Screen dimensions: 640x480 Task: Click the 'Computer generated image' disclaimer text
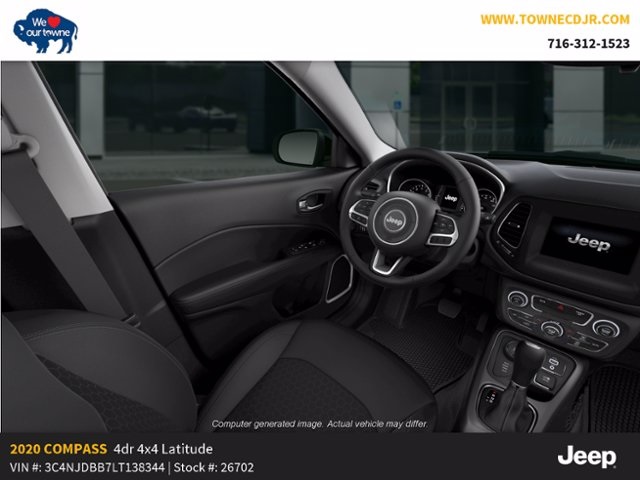coord(320,424)
